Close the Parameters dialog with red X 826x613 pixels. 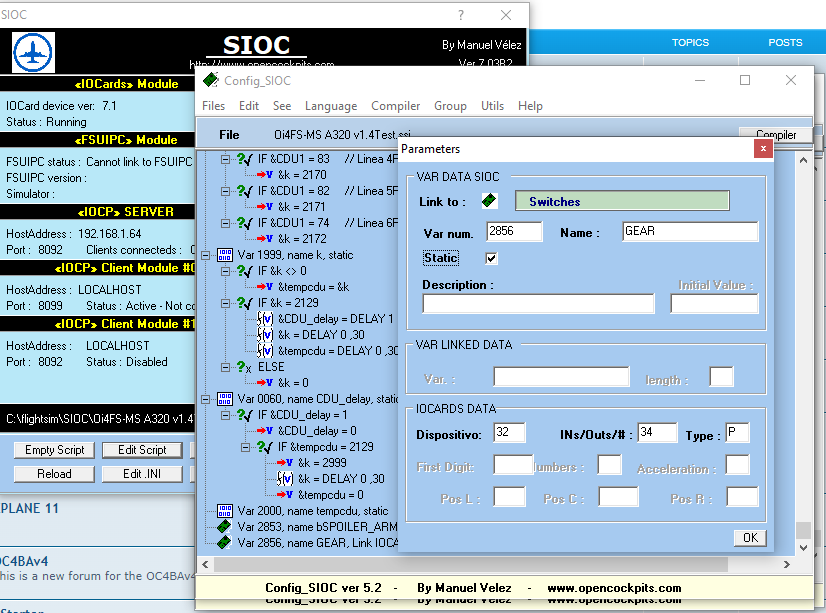763,149
